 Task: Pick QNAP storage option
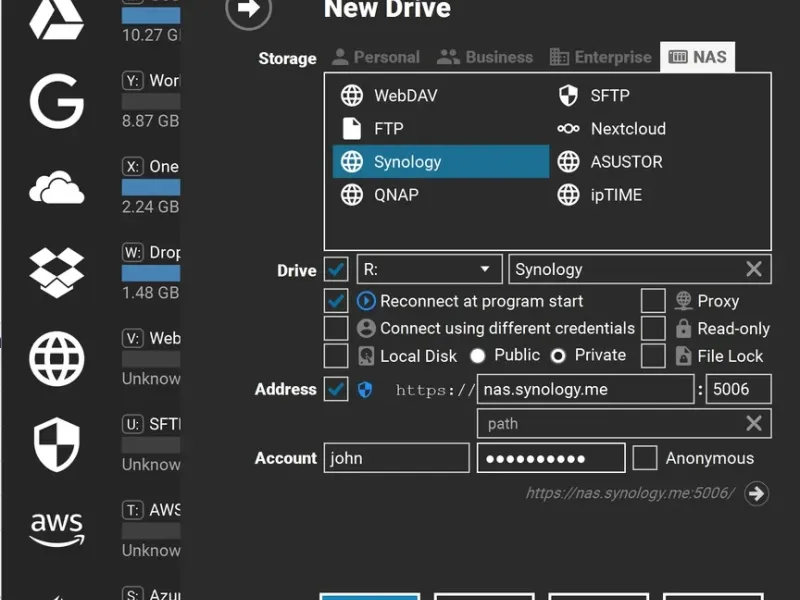point(441,195)
